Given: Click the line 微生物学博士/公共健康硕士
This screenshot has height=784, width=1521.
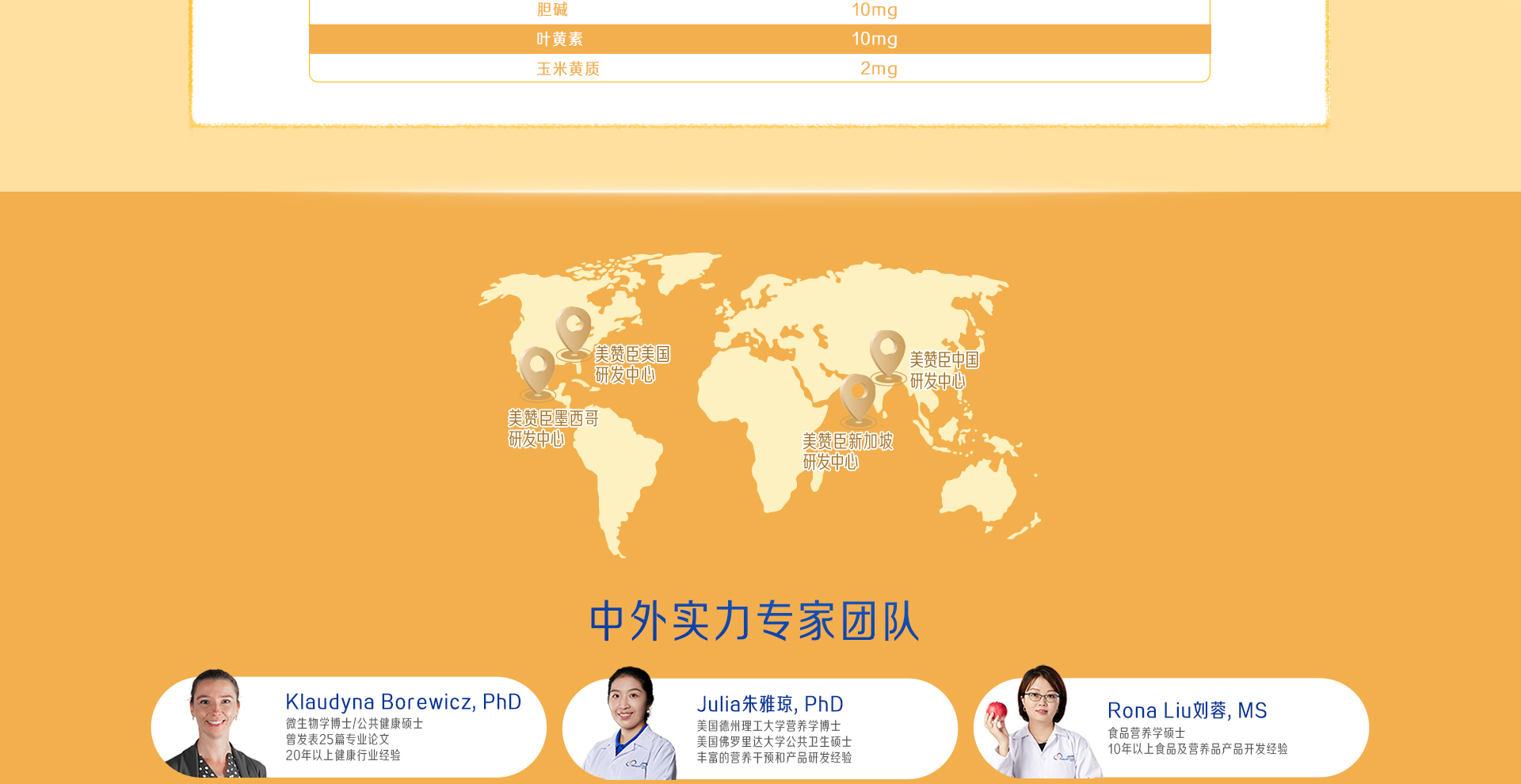Looking at the screenshot, I should point(354,724).
